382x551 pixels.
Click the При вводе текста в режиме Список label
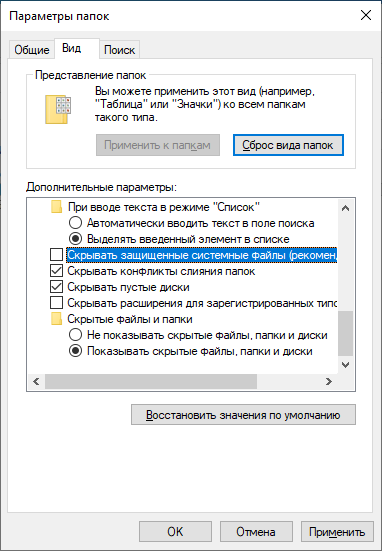pos(163,207)
